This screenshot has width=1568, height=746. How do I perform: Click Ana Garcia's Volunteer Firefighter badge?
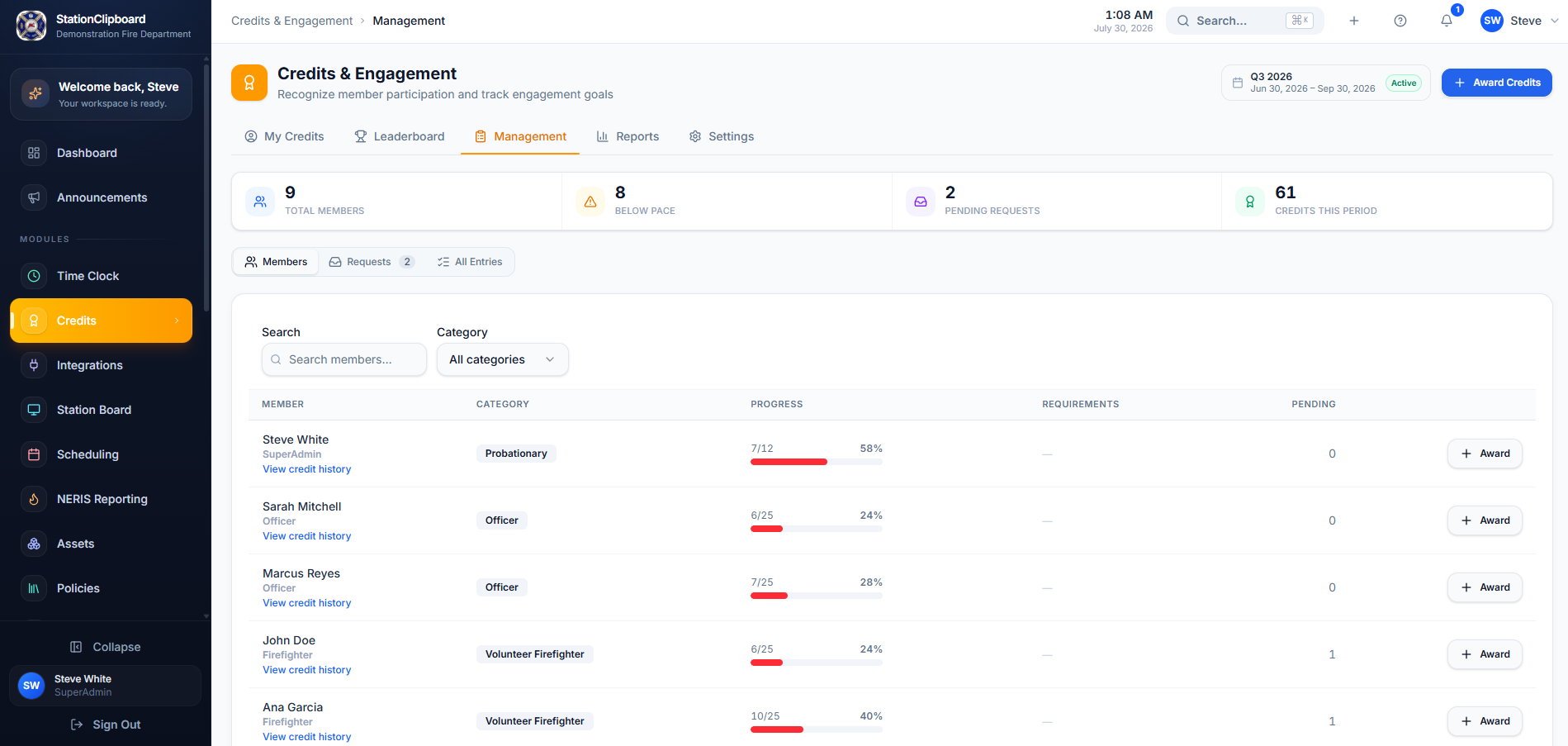[535, 721]
